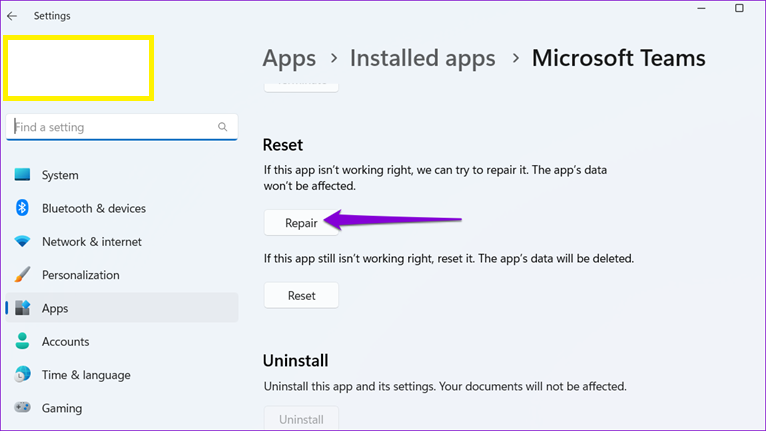Click the Network wifi icon
Image resolution: width=766 pixels, height=431 pixels.
(x=22, y=241)
